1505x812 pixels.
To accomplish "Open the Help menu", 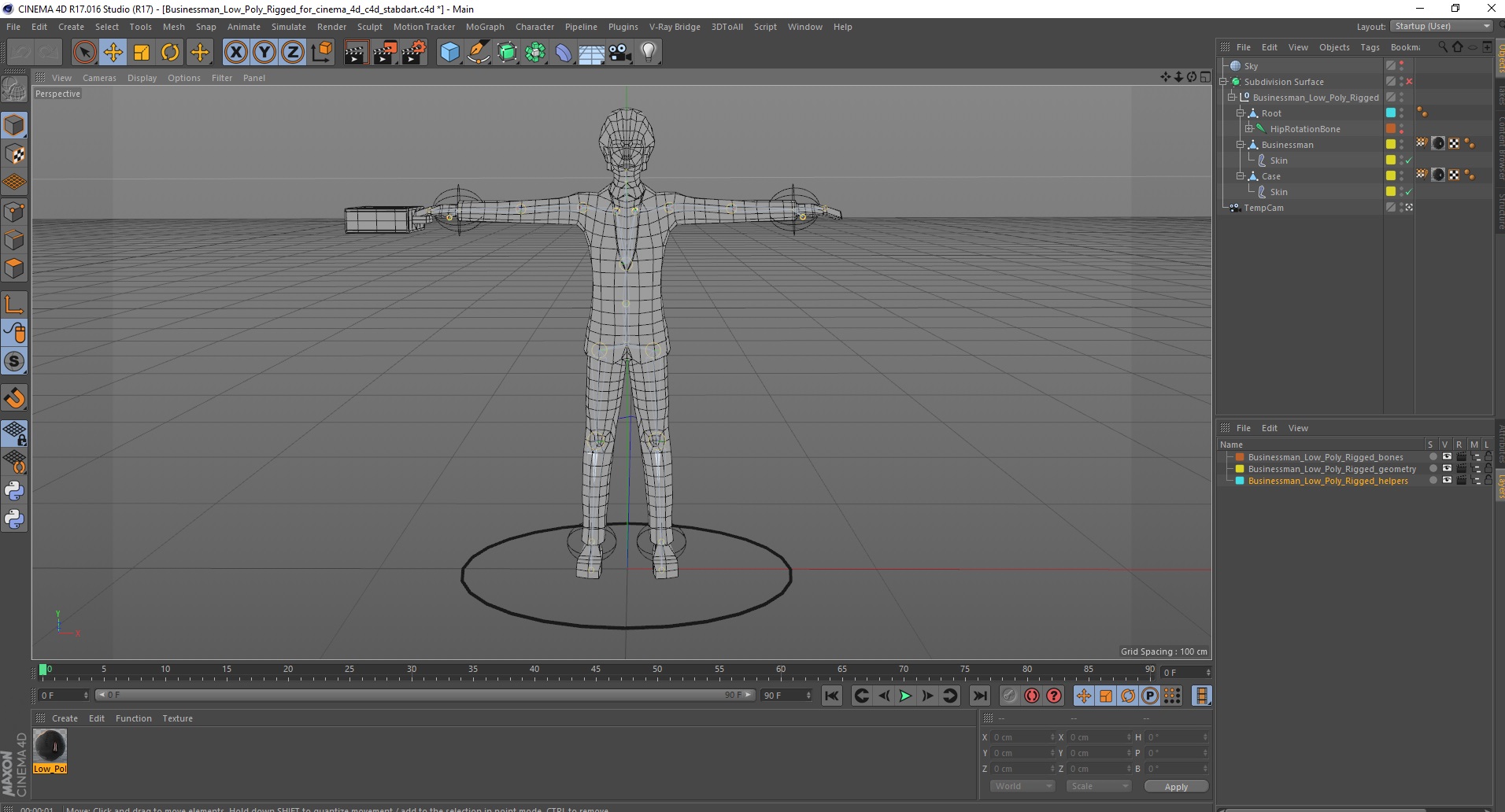I will point(842,27).
